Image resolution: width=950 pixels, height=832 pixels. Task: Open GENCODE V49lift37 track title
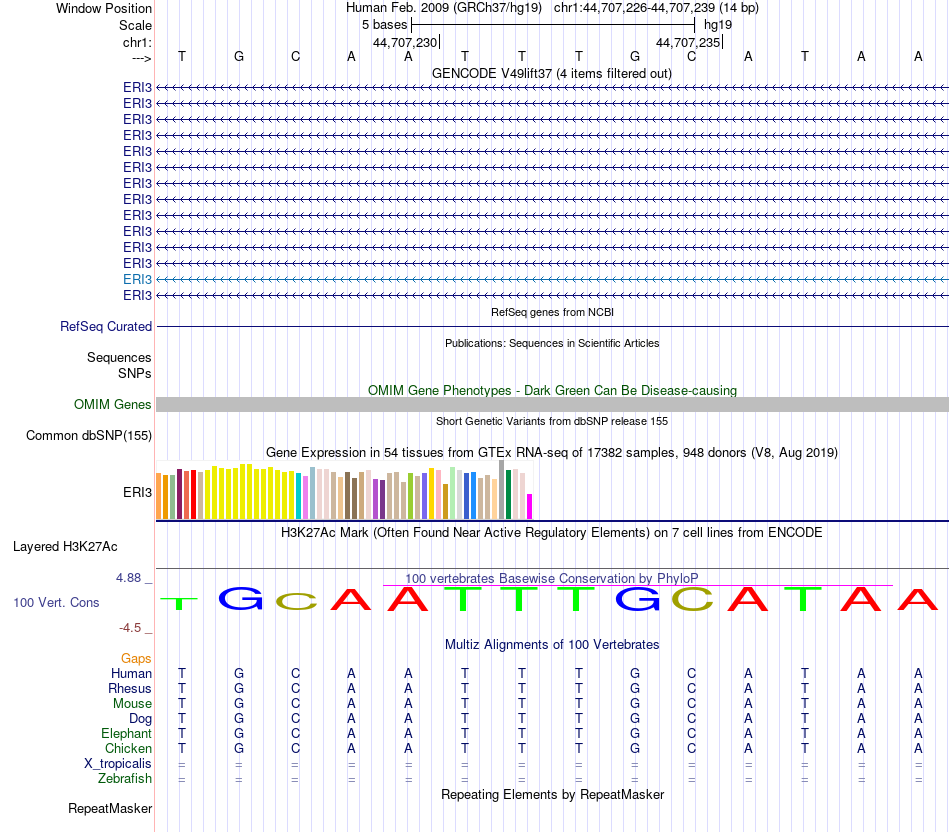pyautogui.click(x=551, y=73)
